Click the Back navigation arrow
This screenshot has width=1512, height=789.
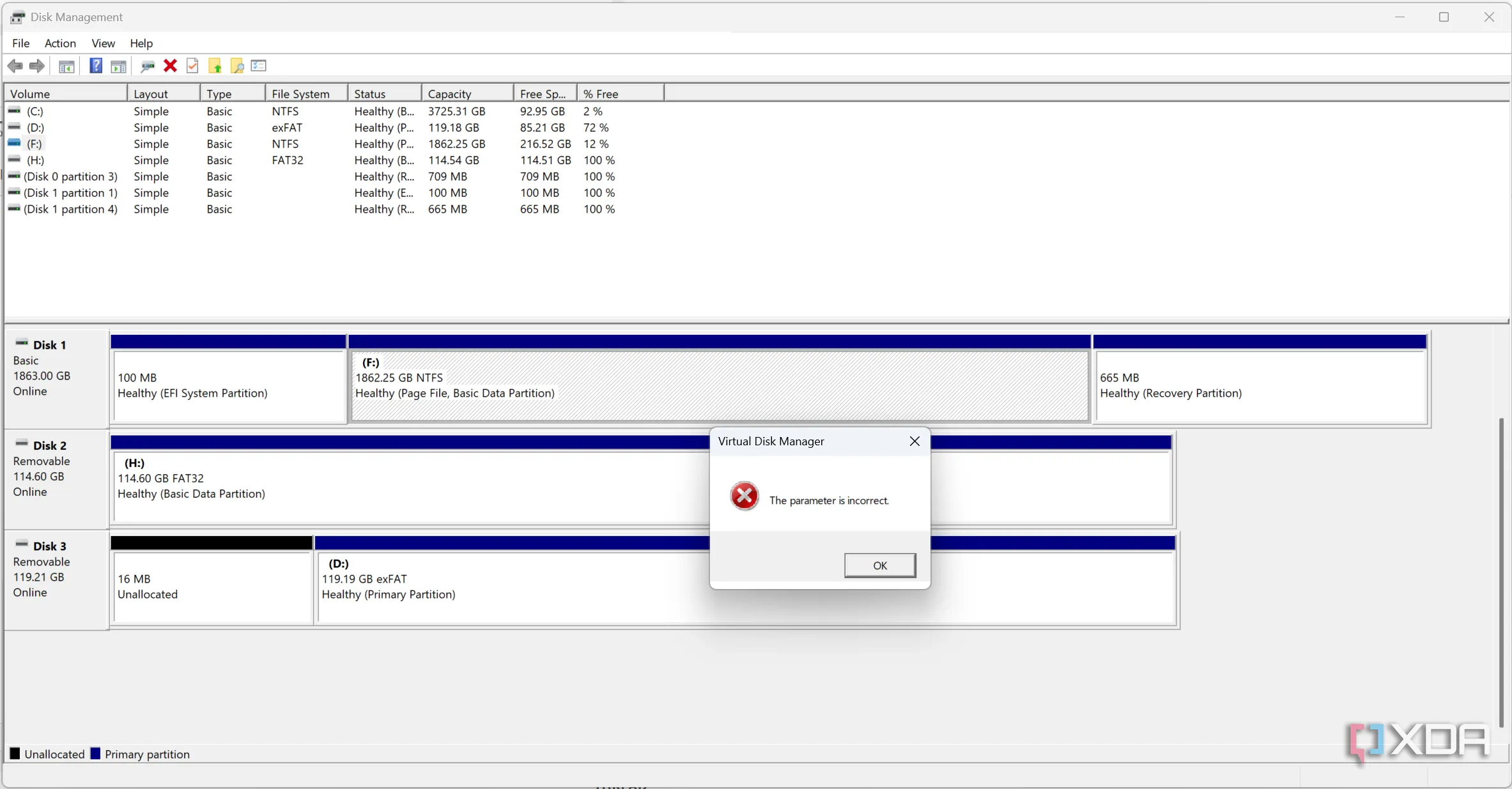pos(15,66)
